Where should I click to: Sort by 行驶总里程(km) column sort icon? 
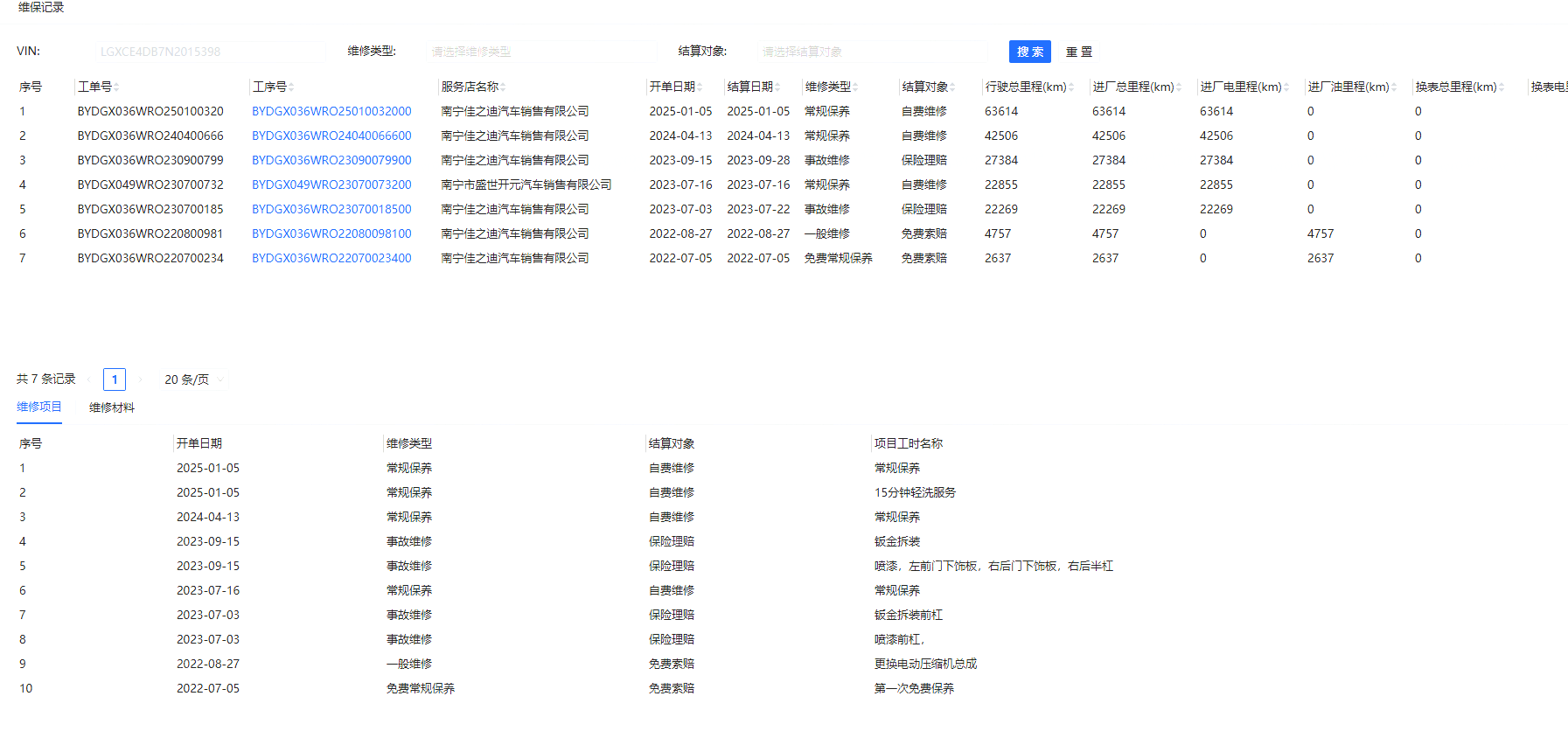point(1071,87)
